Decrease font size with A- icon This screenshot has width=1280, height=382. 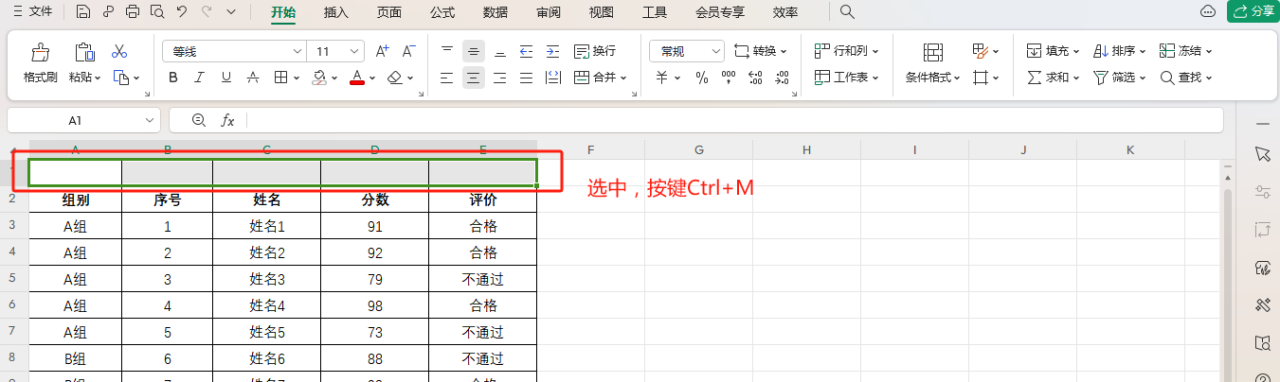click(408, 51)
